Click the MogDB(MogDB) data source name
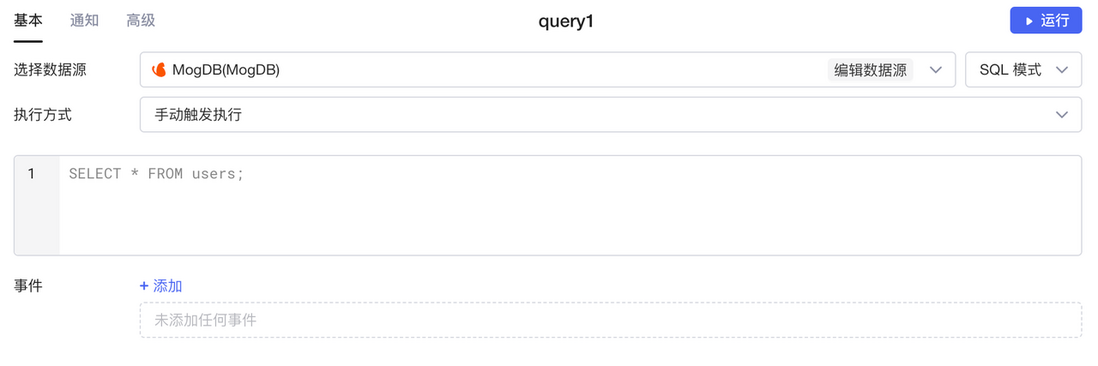This screenshot has height=366, width=1098. pos(226,70)
